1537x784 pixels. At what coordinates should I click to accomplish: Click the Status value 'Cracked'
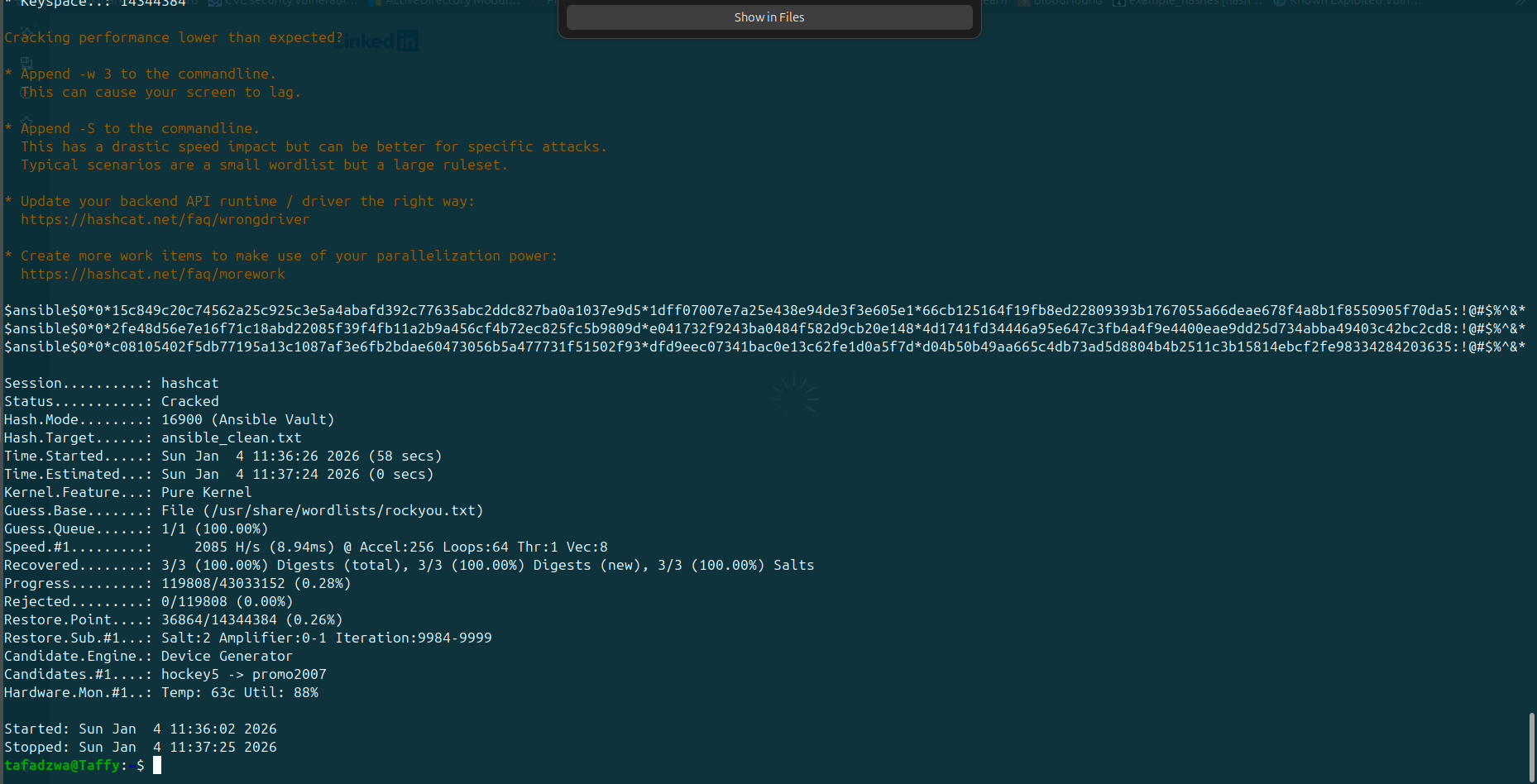click(190, 402)
